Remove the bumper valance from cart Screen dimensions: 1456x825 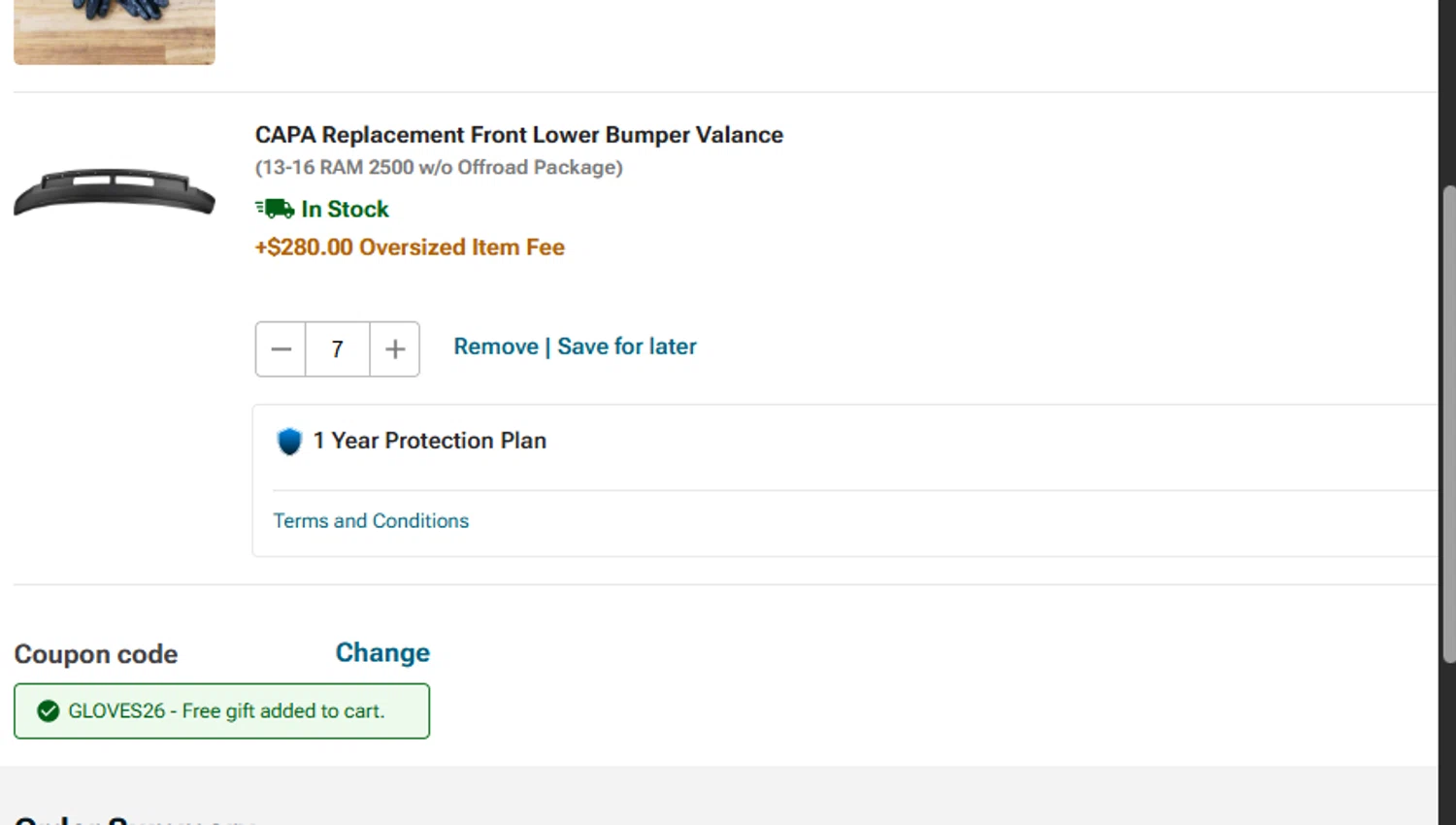(495, 346)
